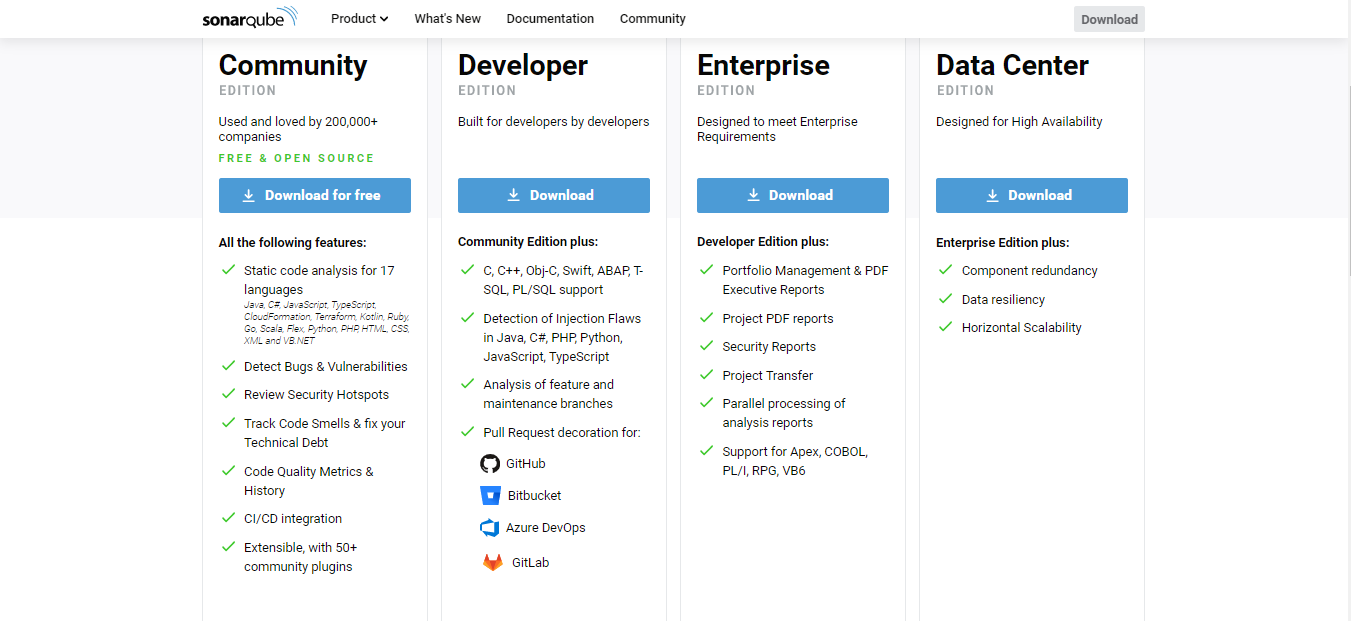Click the Developer edition heading
1351x621 pixels.
point(523,65)
